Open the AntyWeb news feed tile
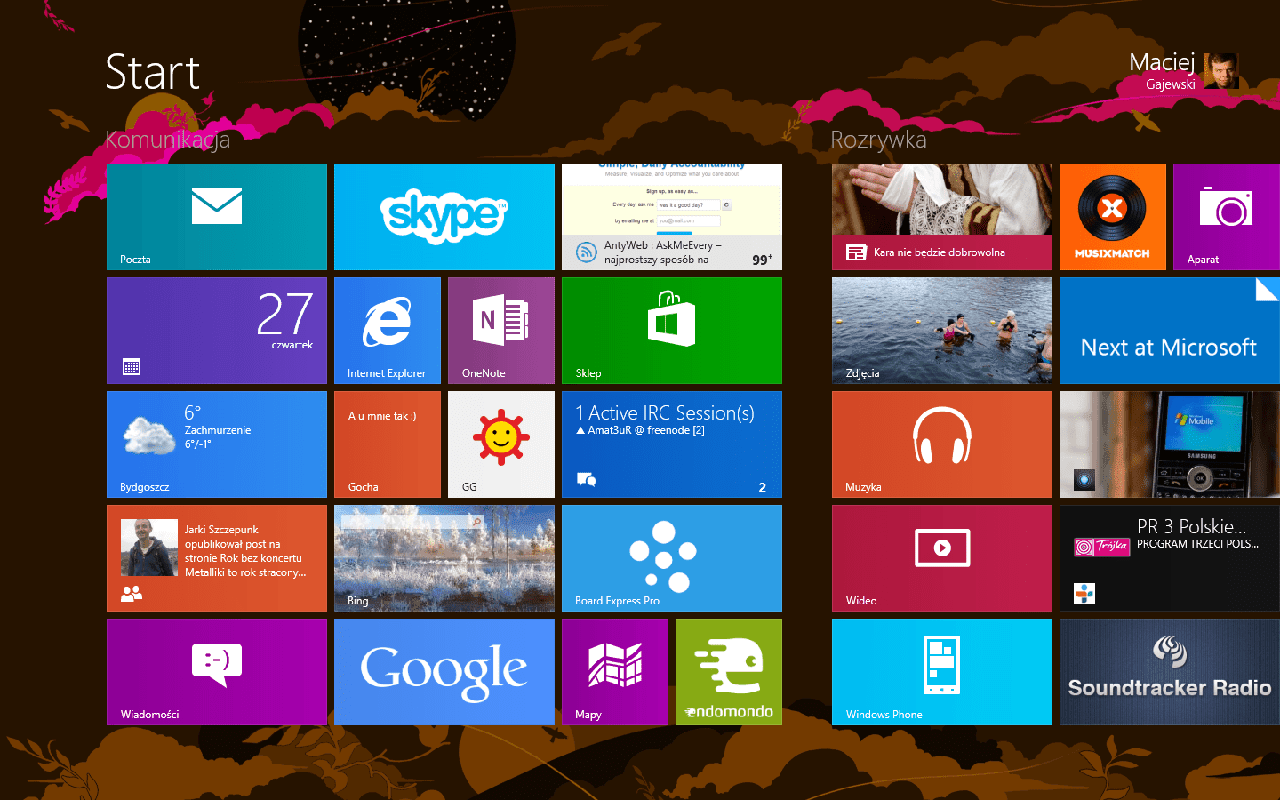Image resolution: width=1280 pixels, height=800 pixels. point(672,217)
